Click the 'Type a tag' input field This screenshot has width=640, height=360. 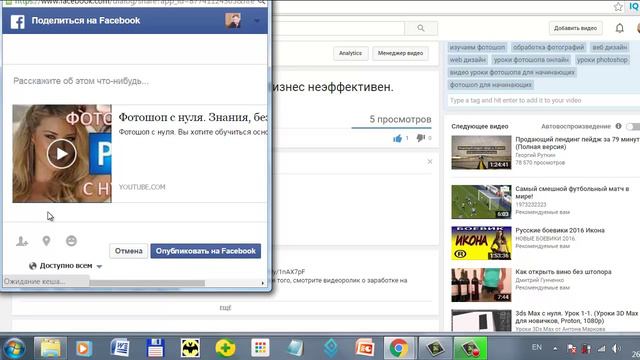pyautogui.click(x=543, y=100)
